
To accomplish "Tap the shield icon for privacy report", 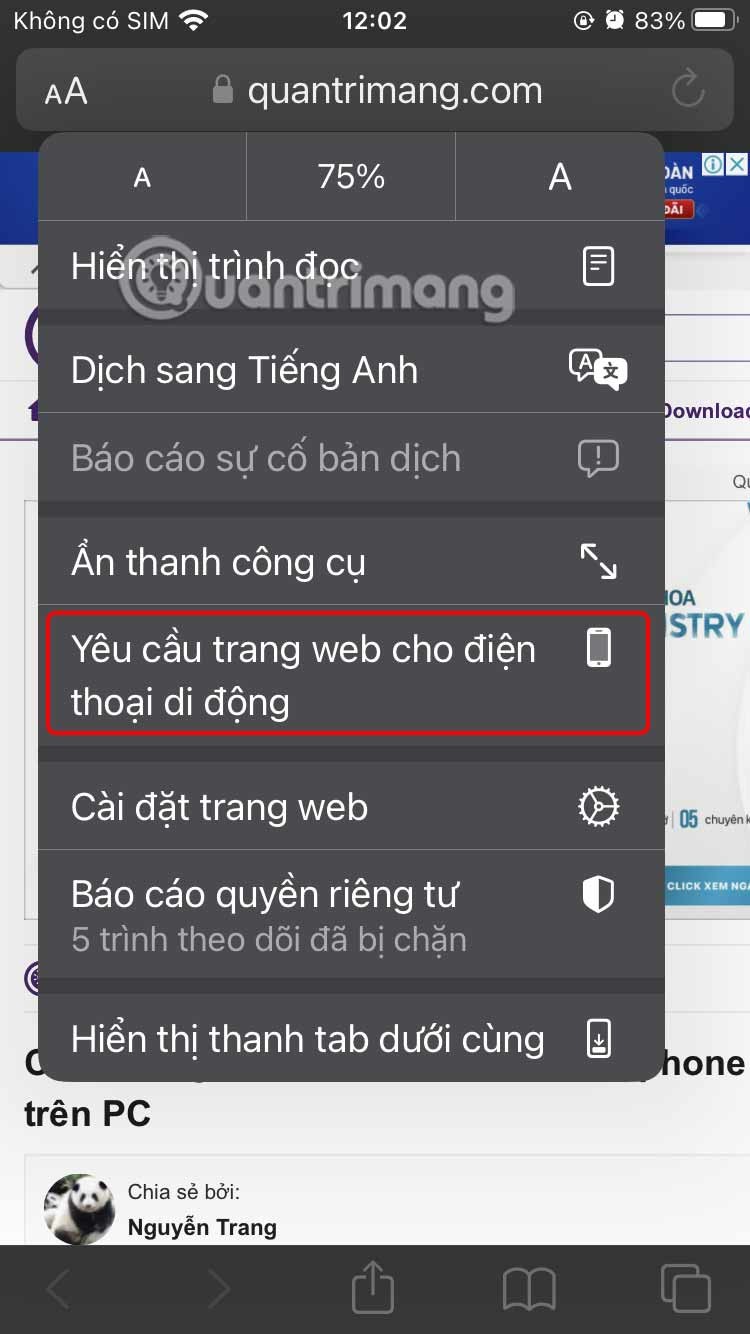I will 598,894.
